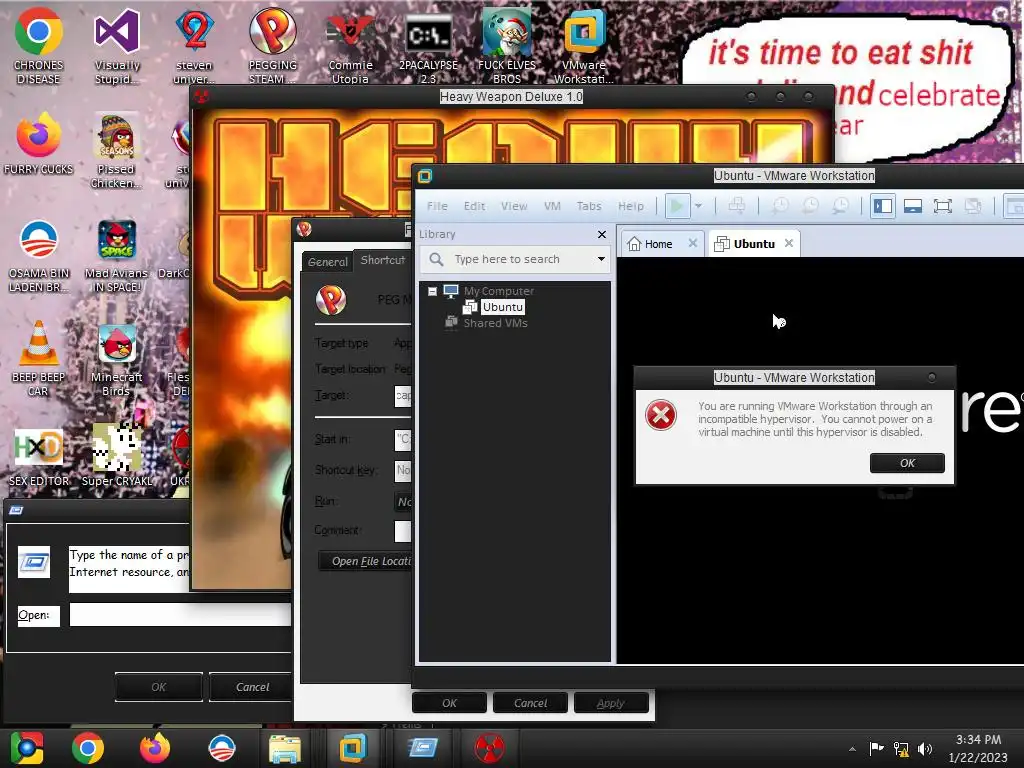
Task: Close the Ubuntu tab
Action: pyautogui.click(x=789, y=243)
